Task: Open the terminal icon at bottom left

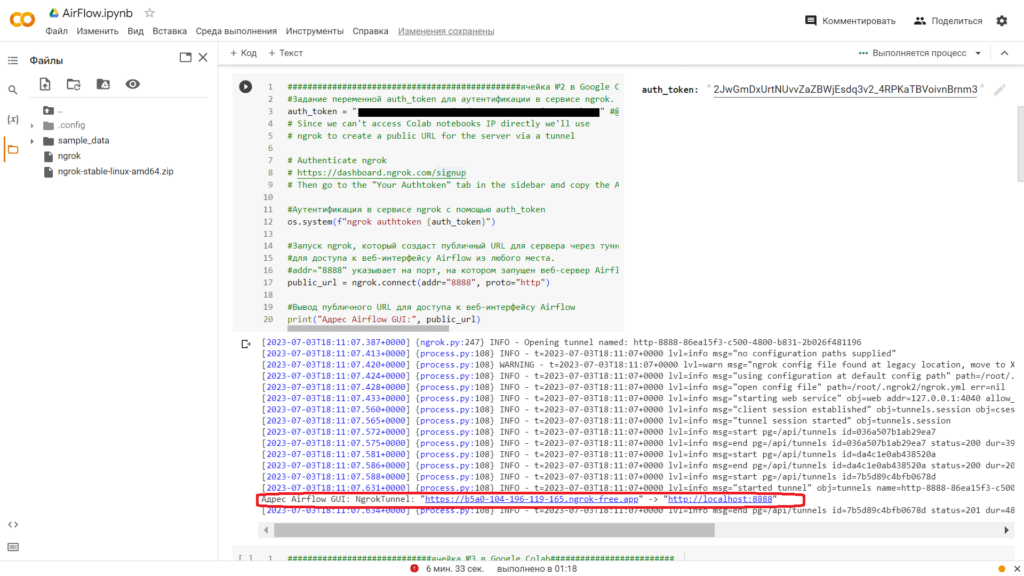Action: 12,547
